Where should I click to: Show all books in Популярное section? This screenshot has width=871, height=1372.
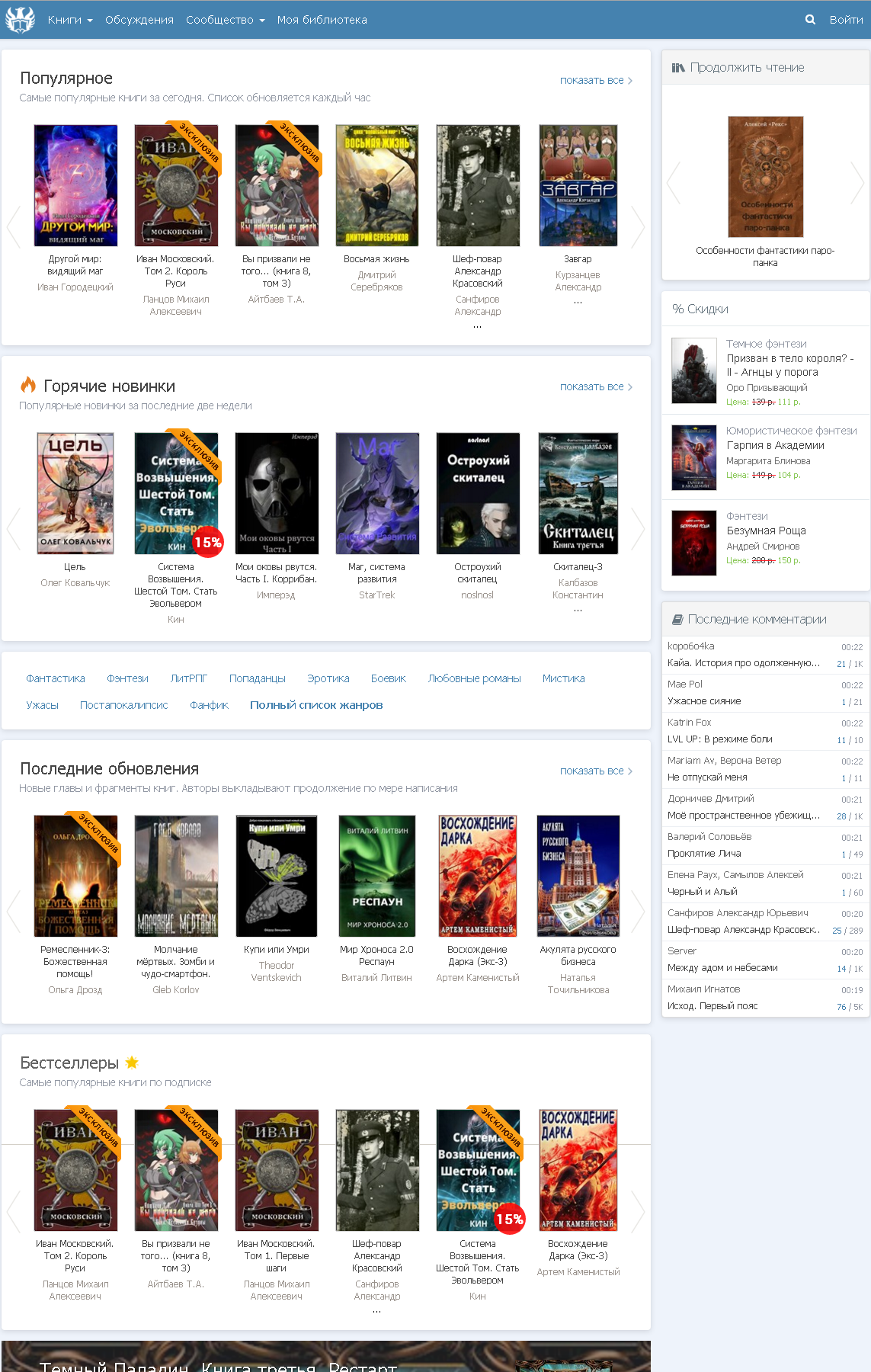(596, 80)
